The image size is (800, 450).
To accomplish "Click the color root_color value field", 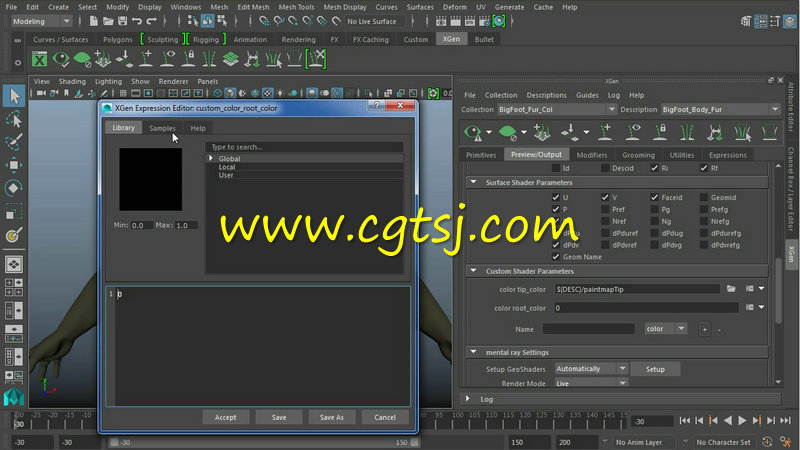I will [x=646, y=308].
